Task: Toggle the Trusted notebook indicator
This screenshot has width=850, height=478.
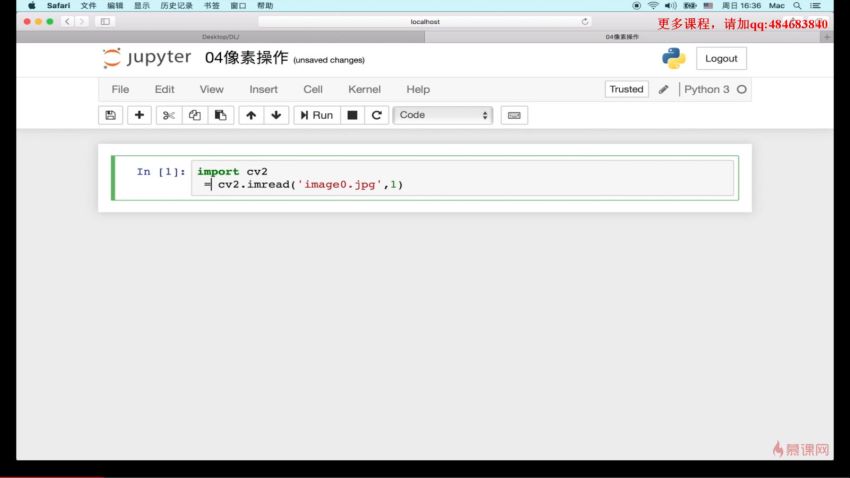Action: pyautogui.click(x=626, y=89)
